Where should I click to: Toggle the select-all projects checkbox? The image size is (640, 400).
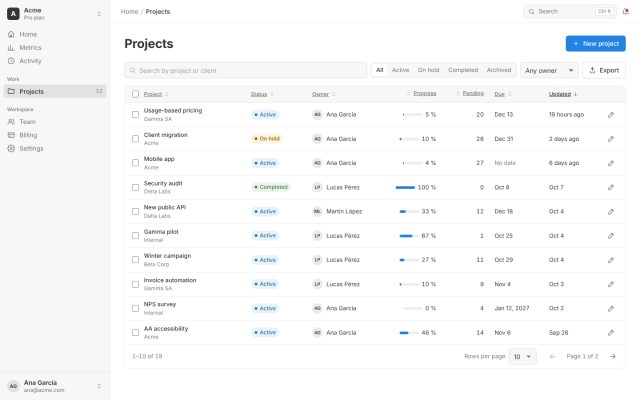[x=136, y=94]
